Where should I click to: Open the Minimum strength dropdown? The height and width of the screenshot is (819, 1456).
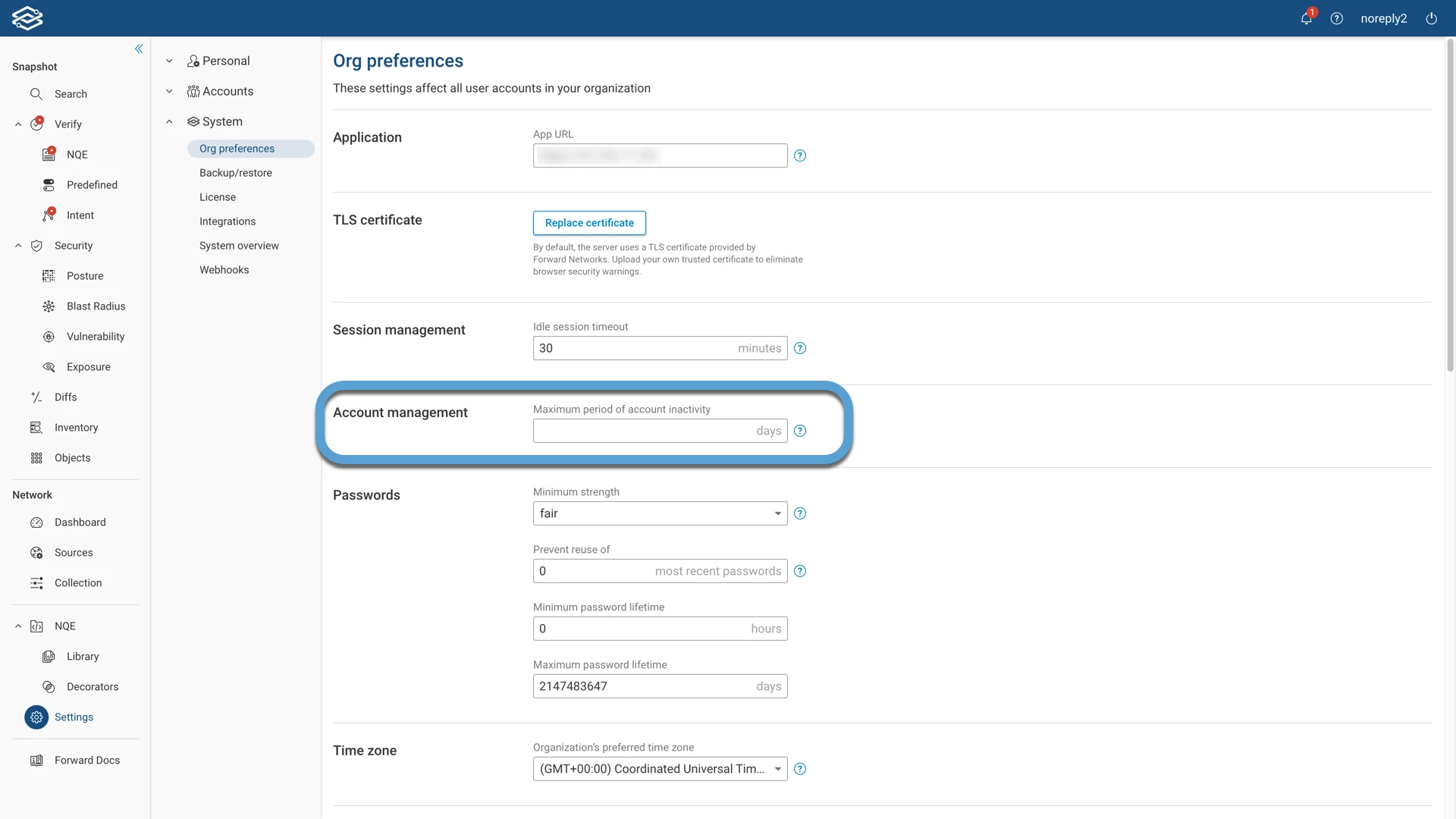tap(660, 514)
